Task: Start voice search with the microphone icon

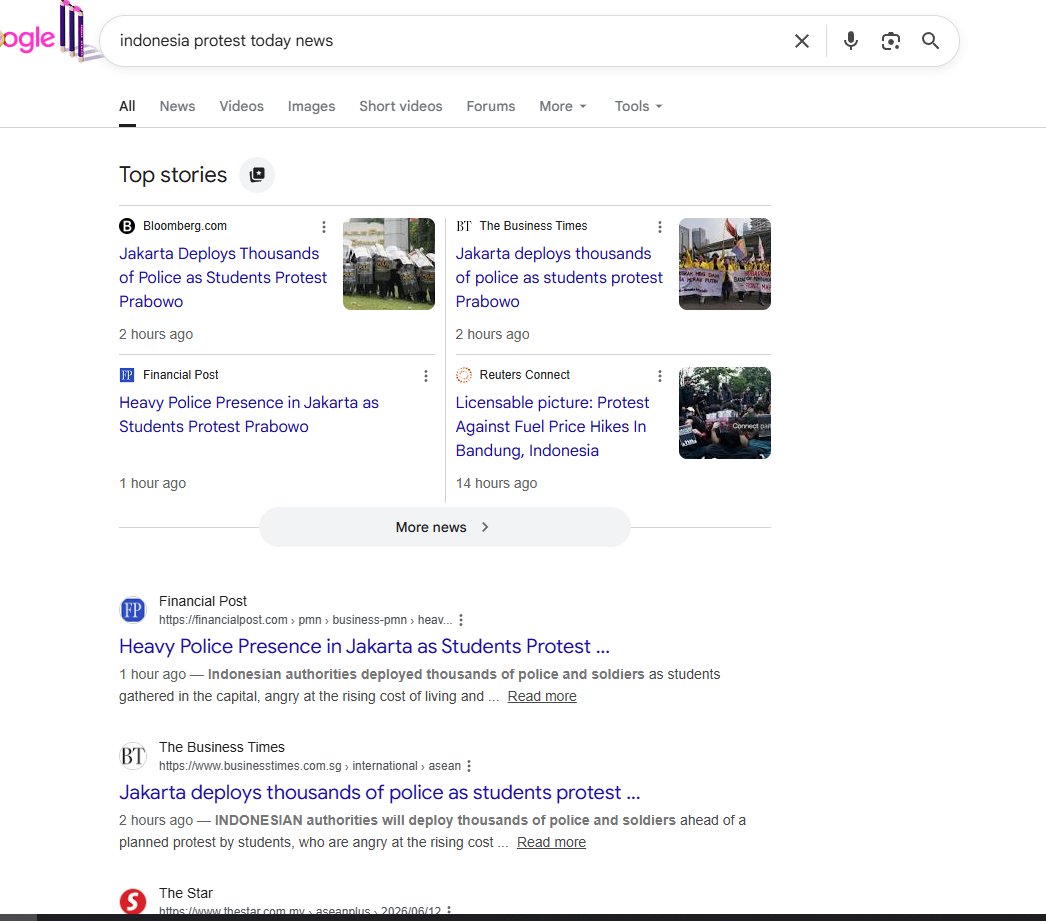Action: click(x=851, y=41)
